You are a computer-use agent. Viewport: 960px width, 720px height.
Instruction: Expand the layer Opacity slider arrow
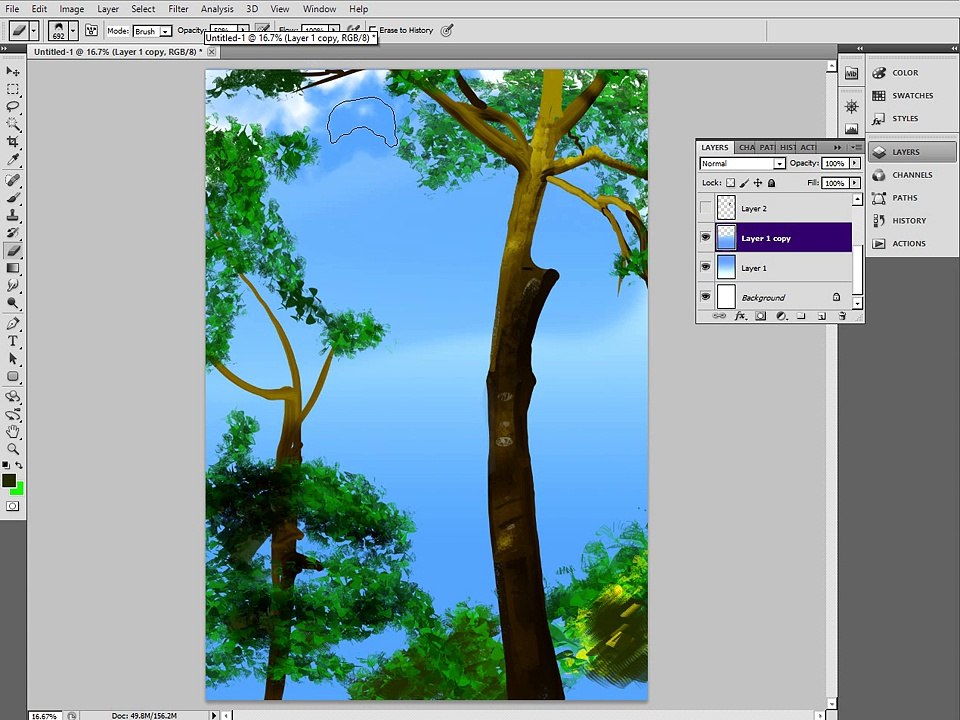(x=855, y=163)
